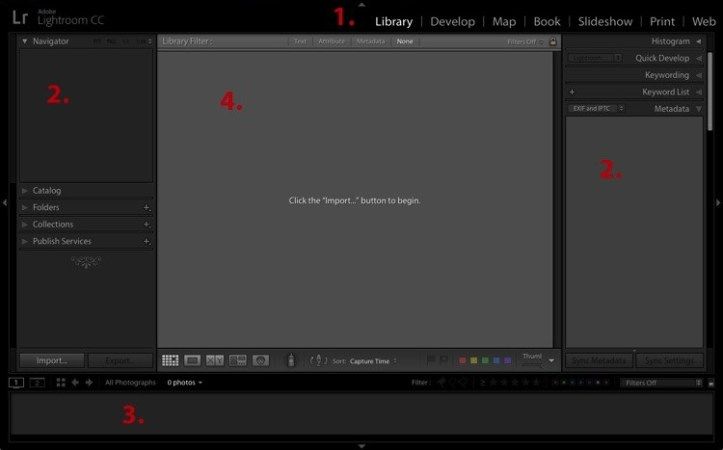Select the Painter spray can tool
Screen dimensions: 723x450
click(291, 360)
